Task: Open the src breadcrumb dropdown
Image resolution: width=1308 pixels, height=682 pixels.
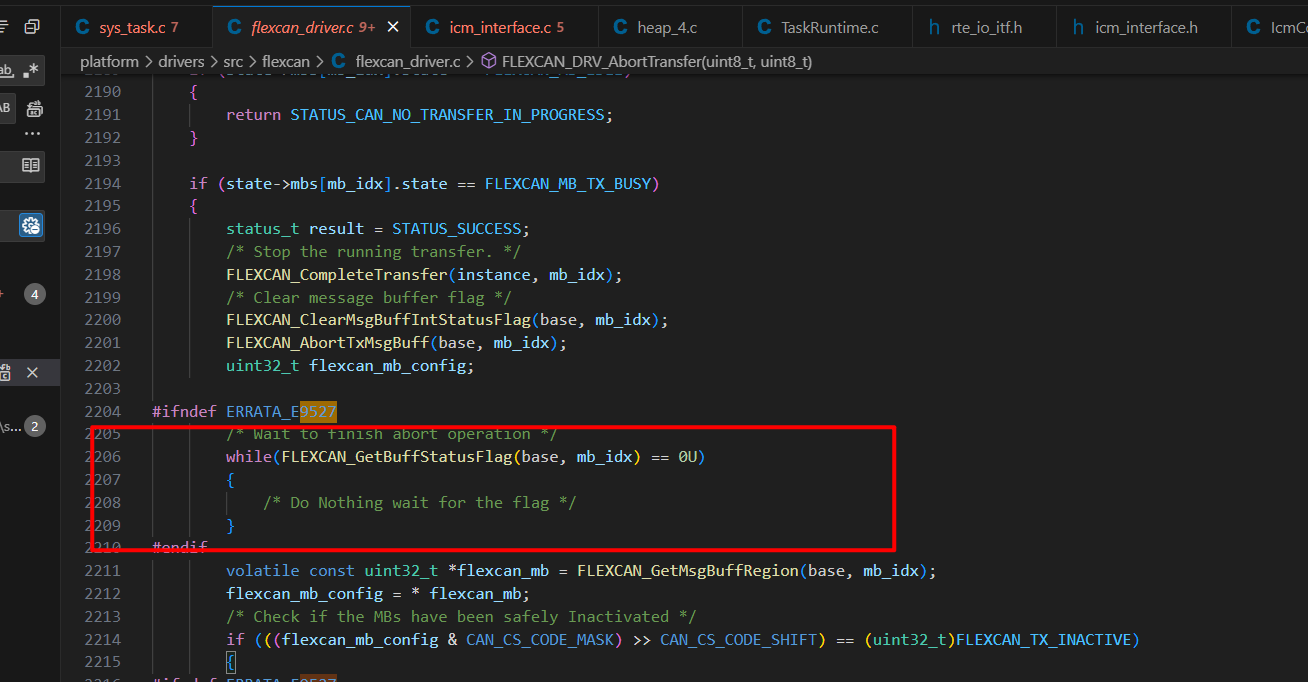Action: click(x=234, y=62)
